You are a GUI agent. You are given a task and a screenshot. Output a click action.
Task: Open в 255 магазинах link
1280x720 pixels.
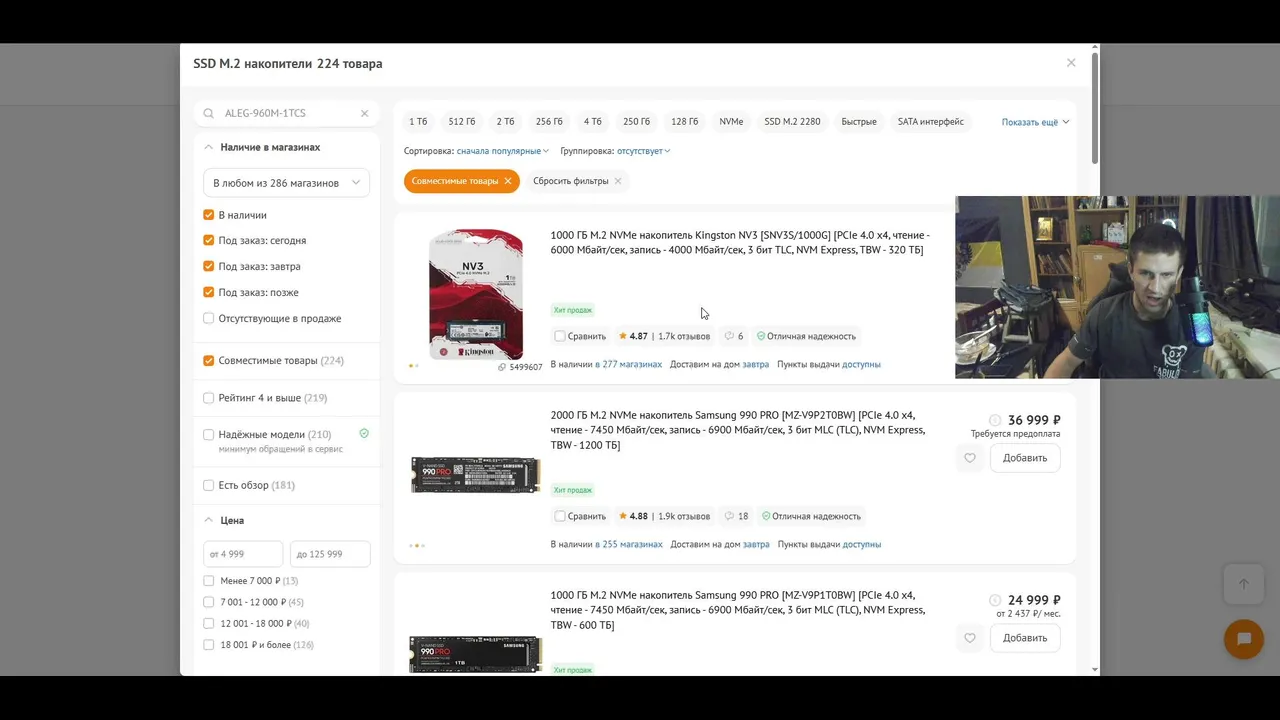pos(629,544)
